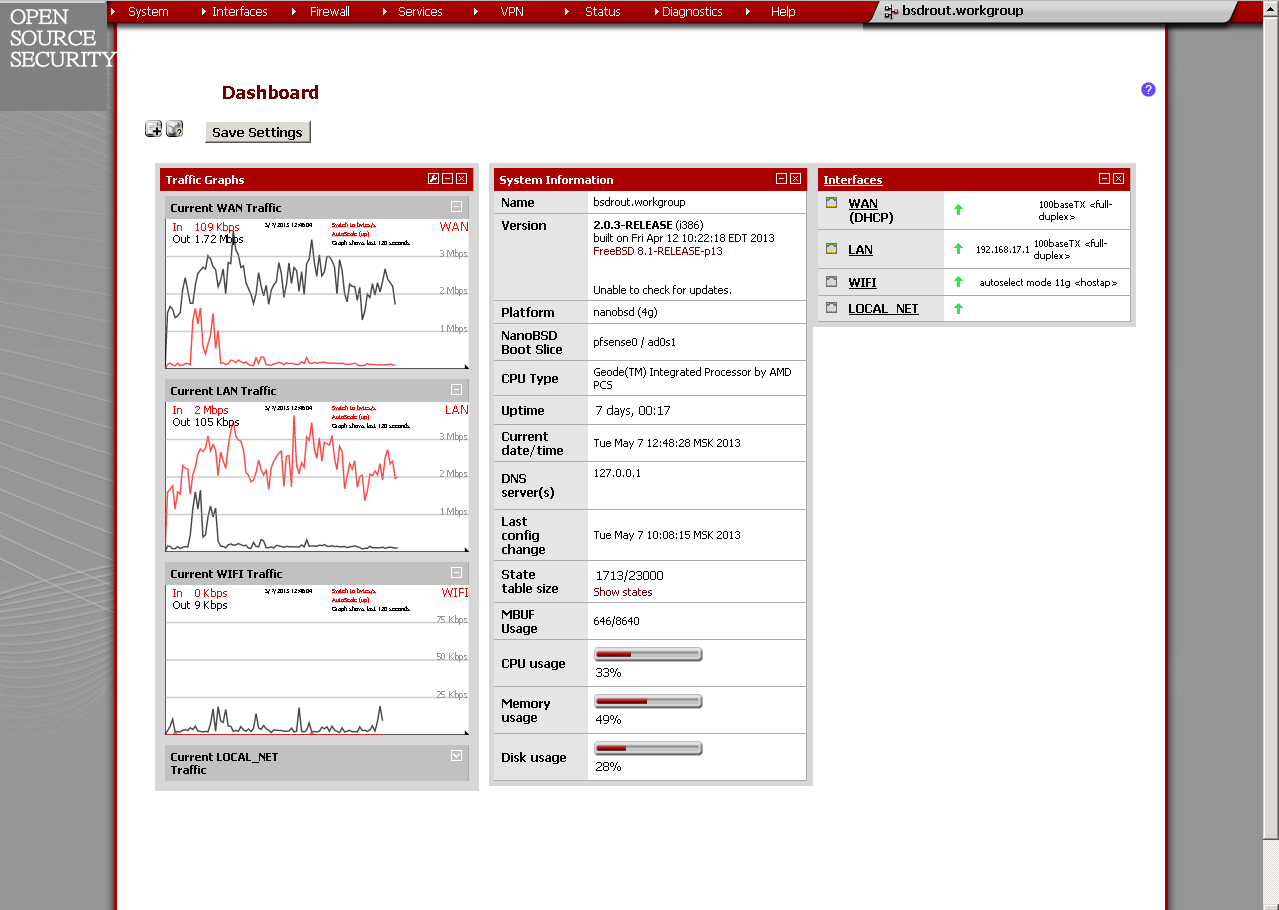Minimize the System Information widget
The height and width of the screenshot is (910, 1279).
[781, 179]
